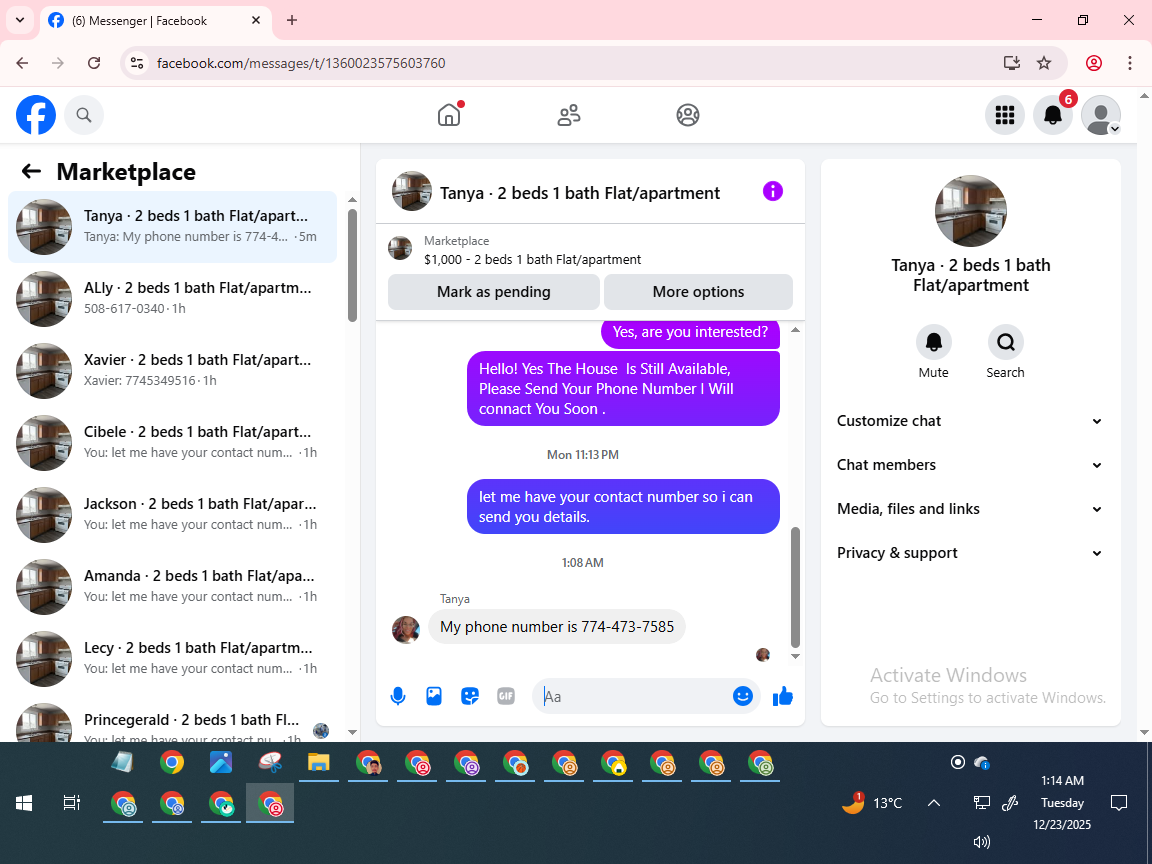Click the More options button
Screen dimensions: 1152x864
(x=698, y=292)
